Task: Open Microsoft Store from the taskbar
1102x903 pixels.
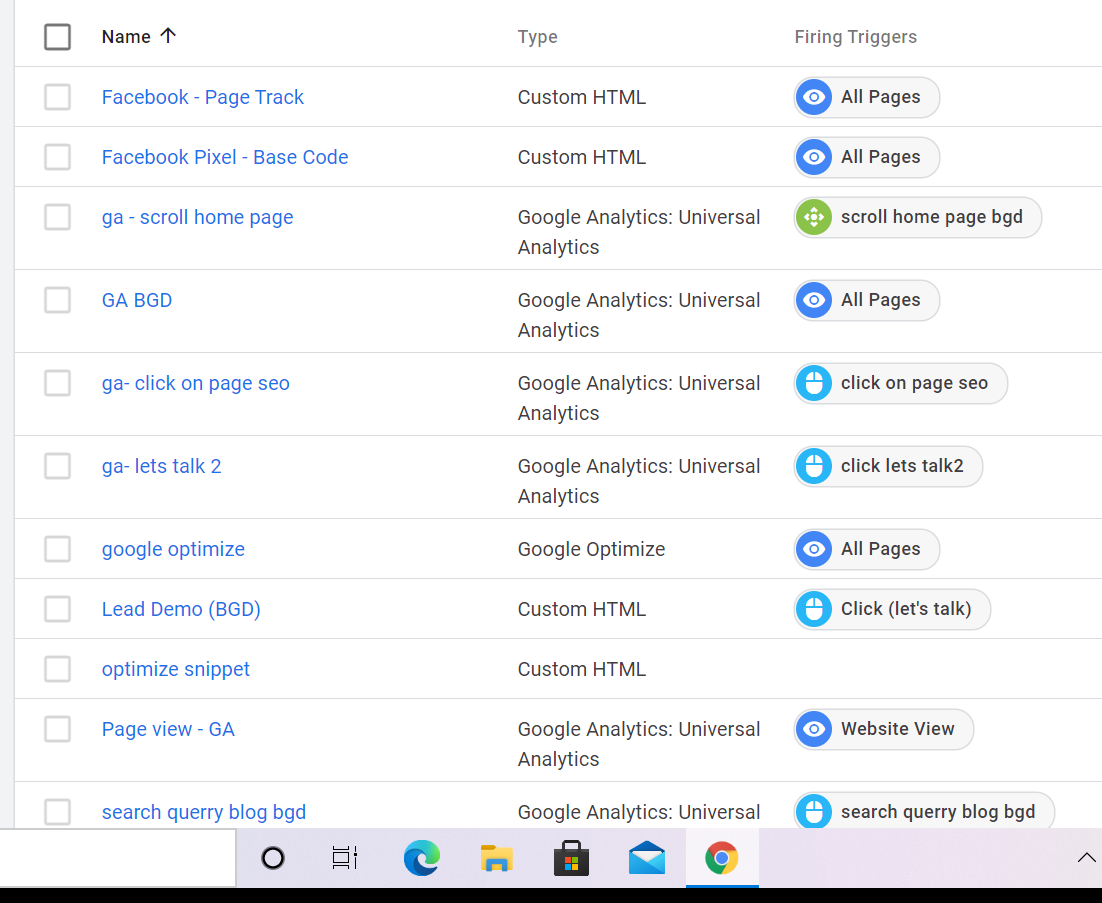Action: click(571, 858)
